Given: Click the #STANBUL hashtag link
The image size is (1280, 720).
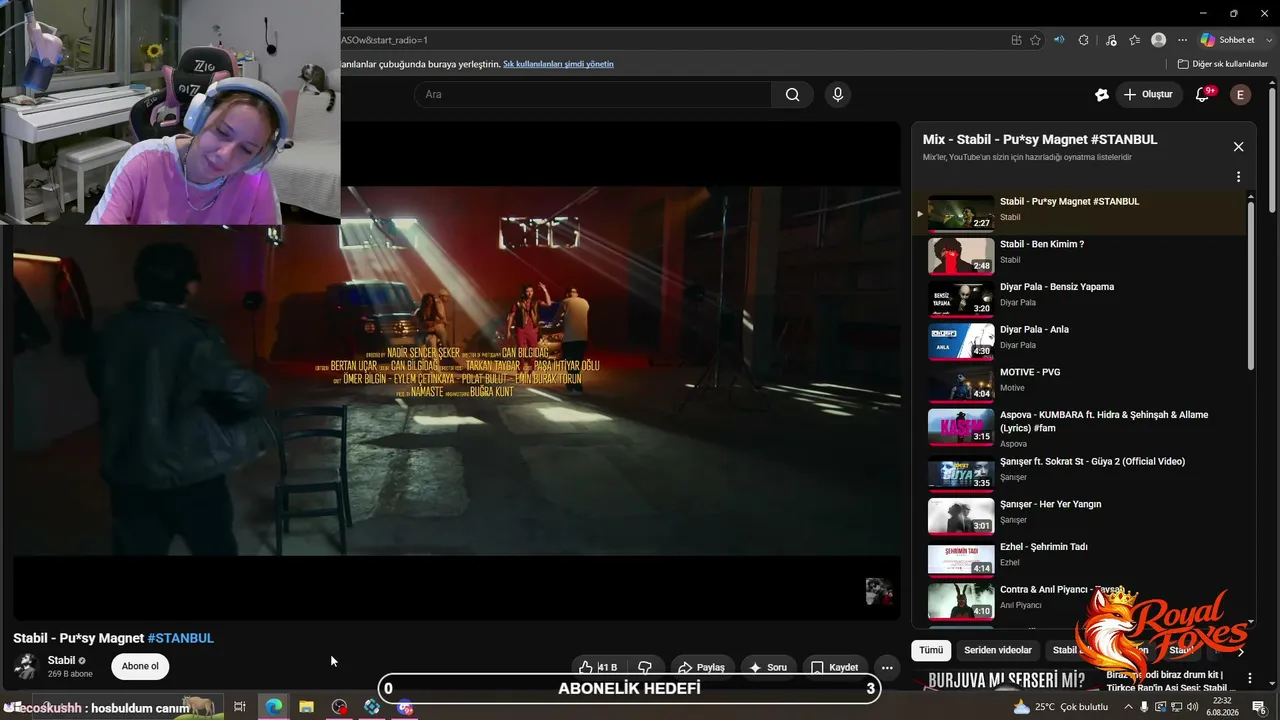Looking at the screenshot, I should click(180, 638).
